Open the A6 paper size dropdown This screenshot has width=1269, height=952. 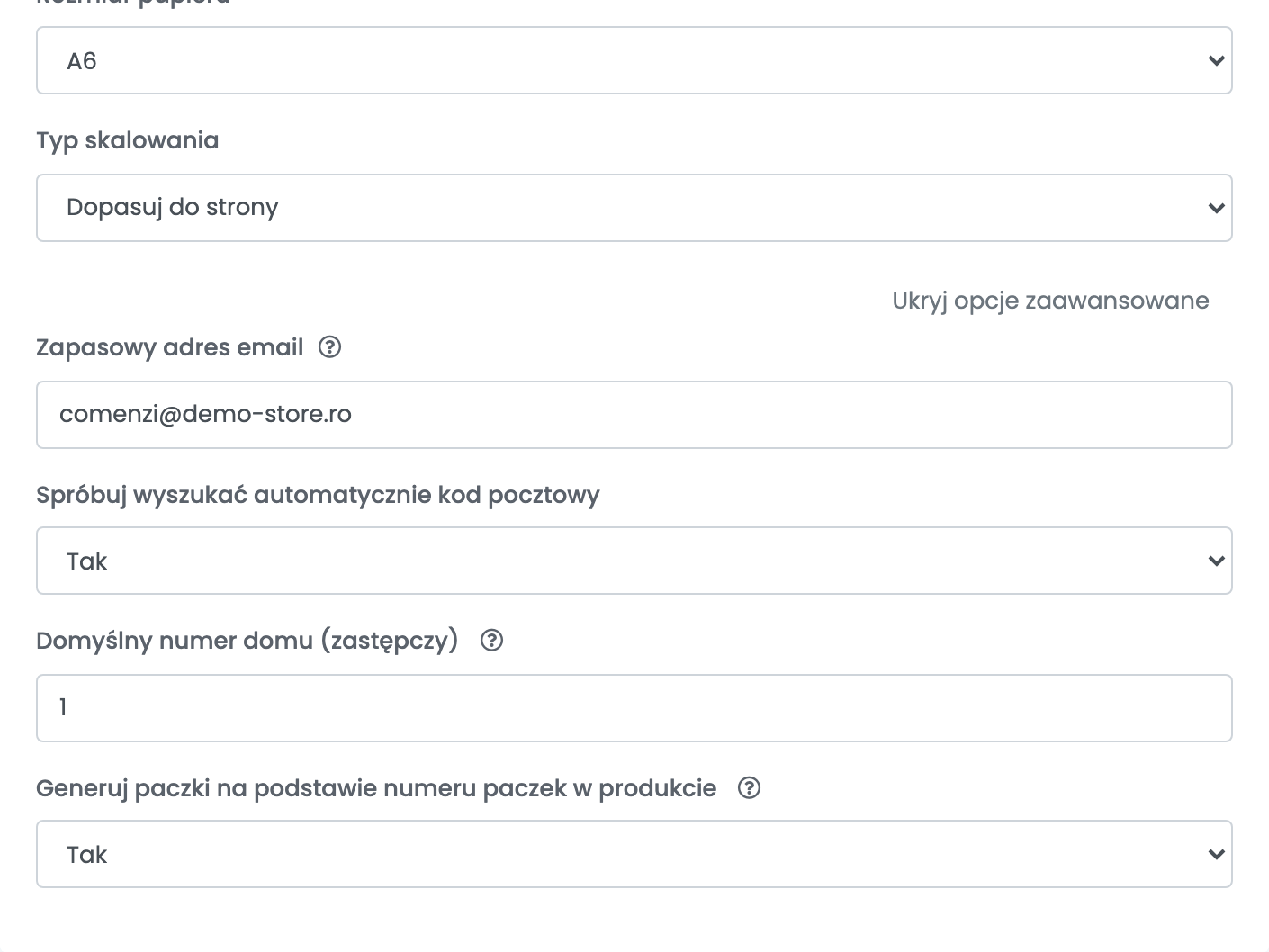634,60
